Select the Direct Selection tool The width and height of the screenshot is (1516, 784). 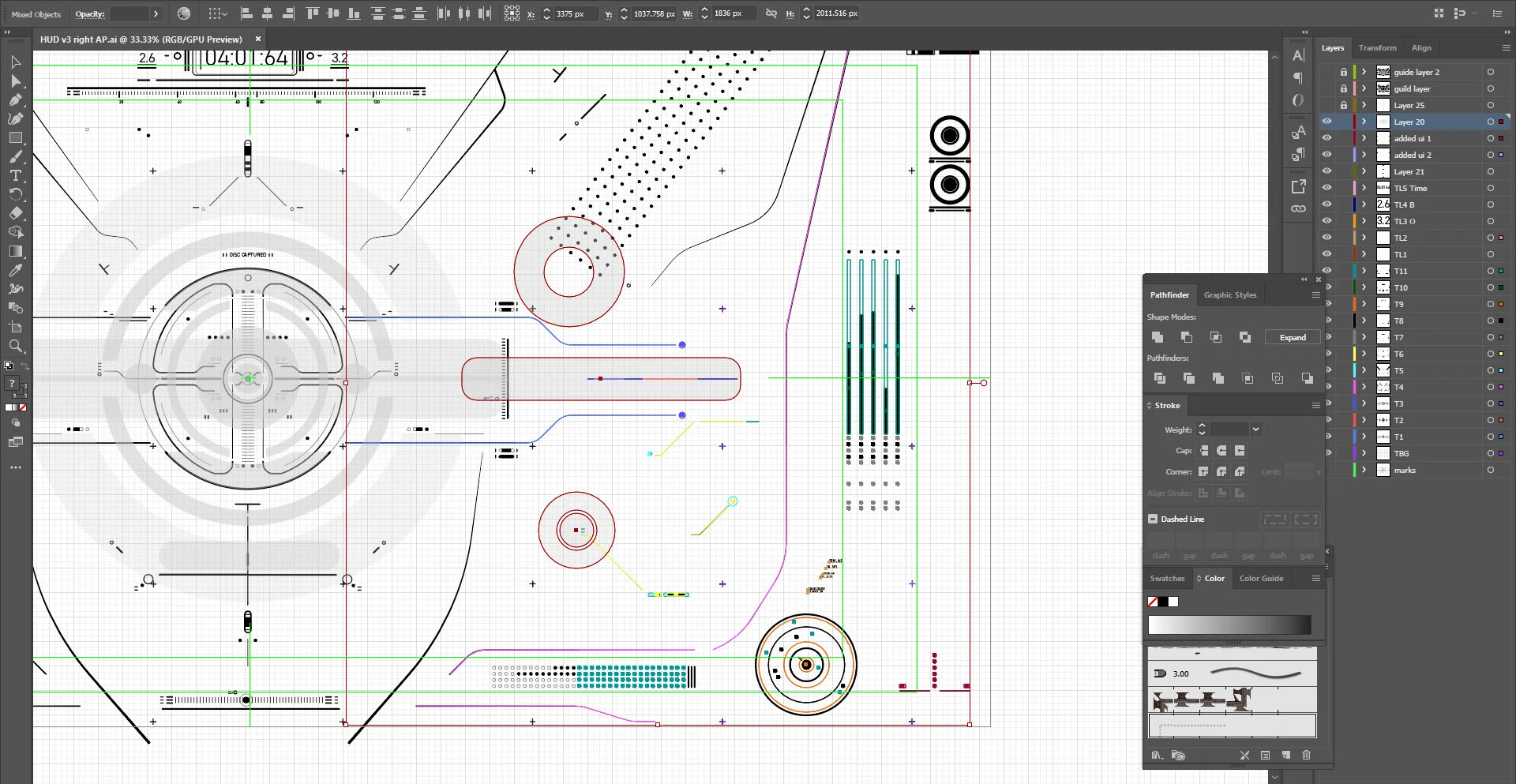16,81
